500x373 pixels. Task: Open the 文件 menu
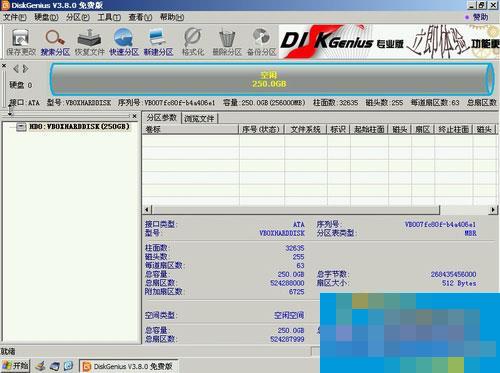[x=15, y=17]
